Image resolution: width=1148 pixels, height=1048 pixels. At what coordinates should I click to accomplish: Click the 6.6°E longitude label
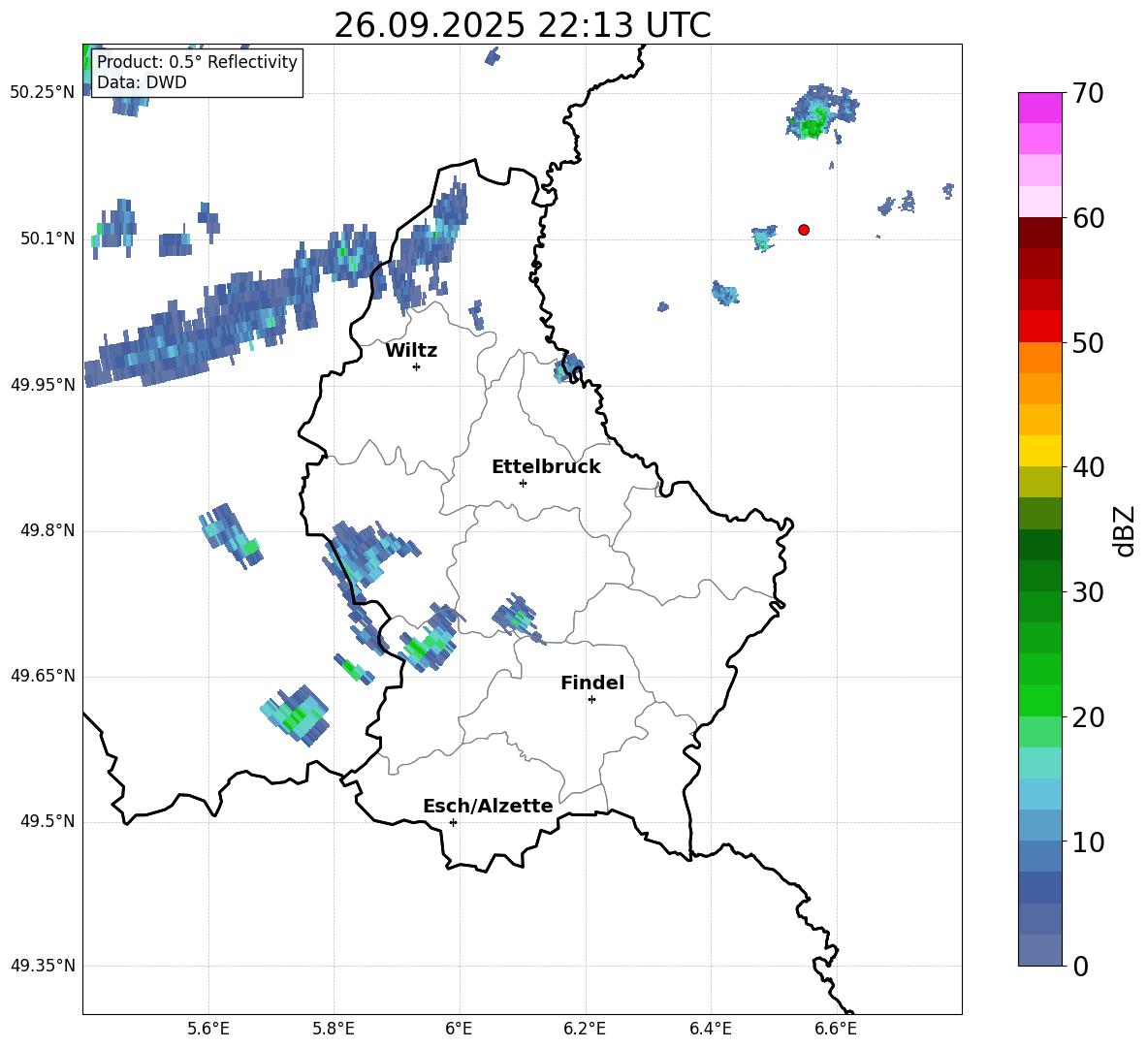pos(836,1029)
